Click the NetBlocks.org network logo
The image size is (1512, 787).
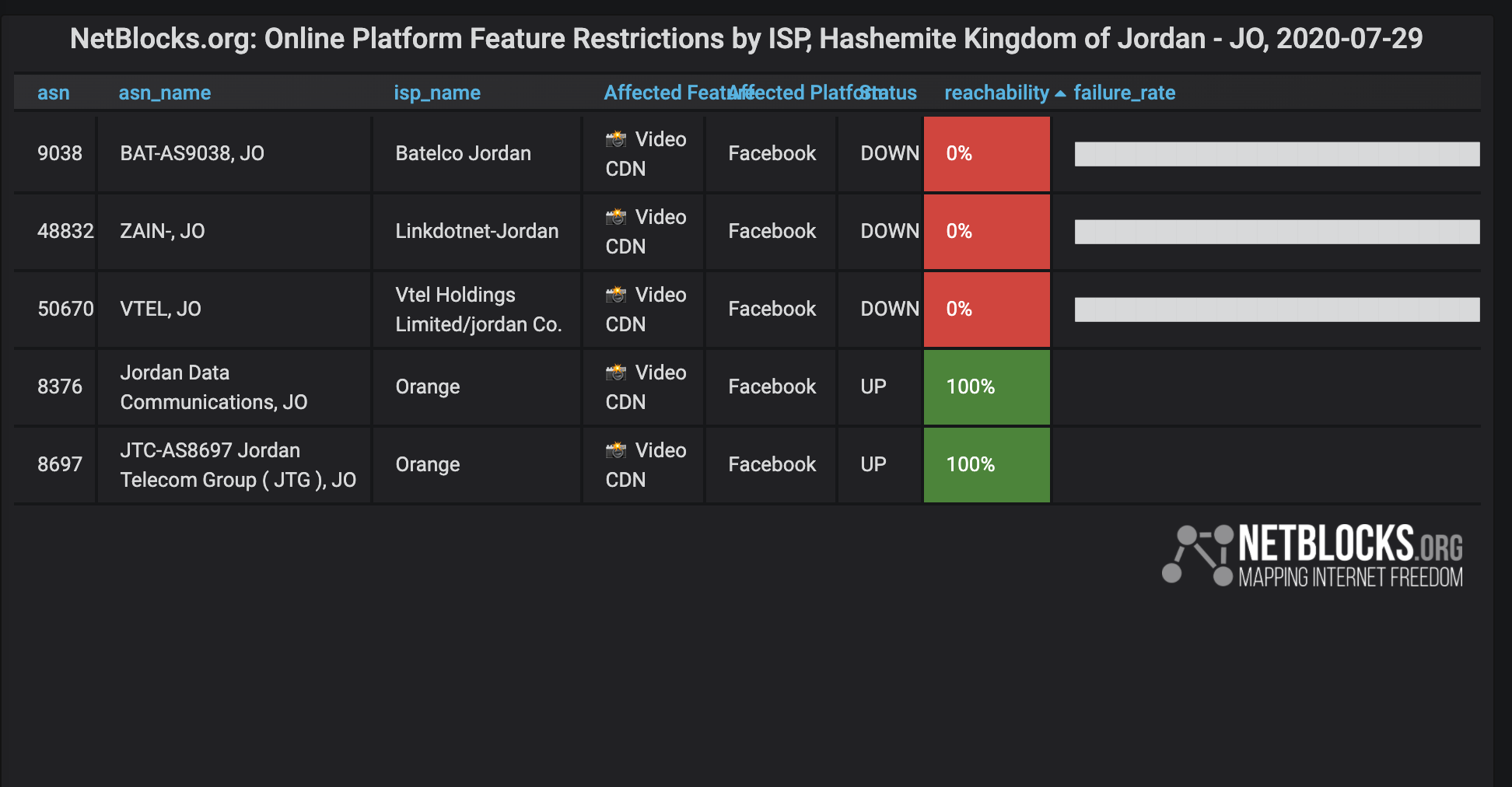point(1313,555)
